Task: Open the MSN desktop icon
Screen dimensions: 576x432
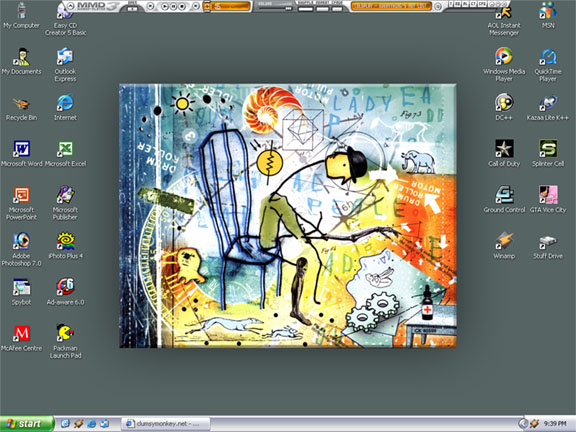Action: click(x=548, y=16)
